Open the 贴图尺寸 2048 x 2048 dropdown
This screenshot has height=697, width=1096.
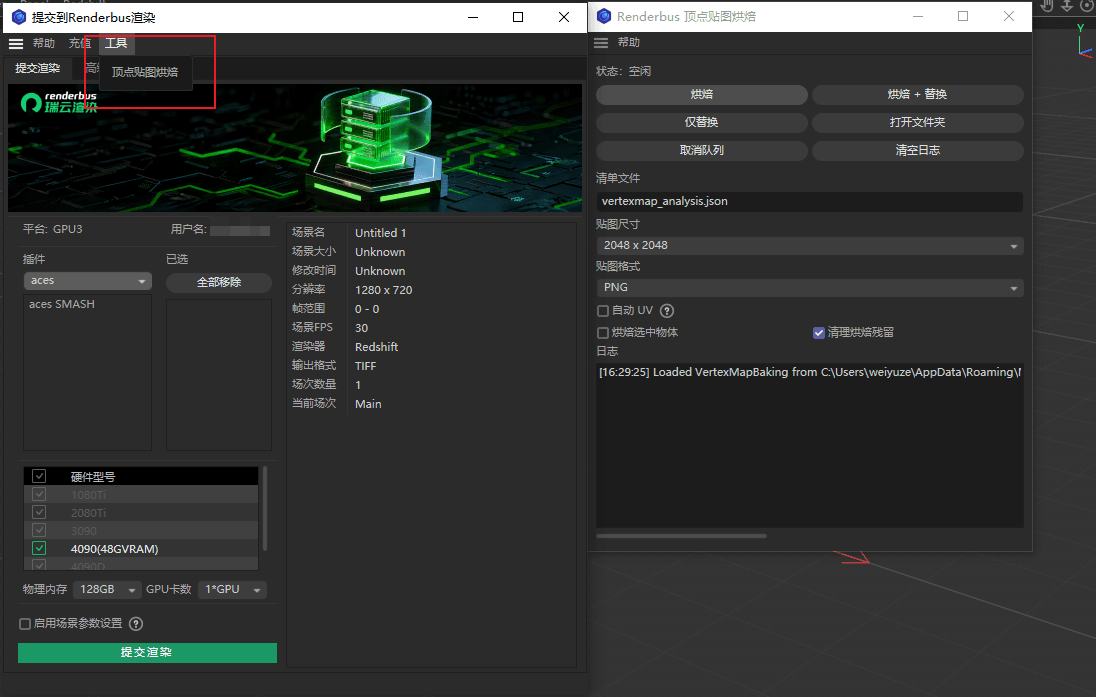click(x=809, y=245)
